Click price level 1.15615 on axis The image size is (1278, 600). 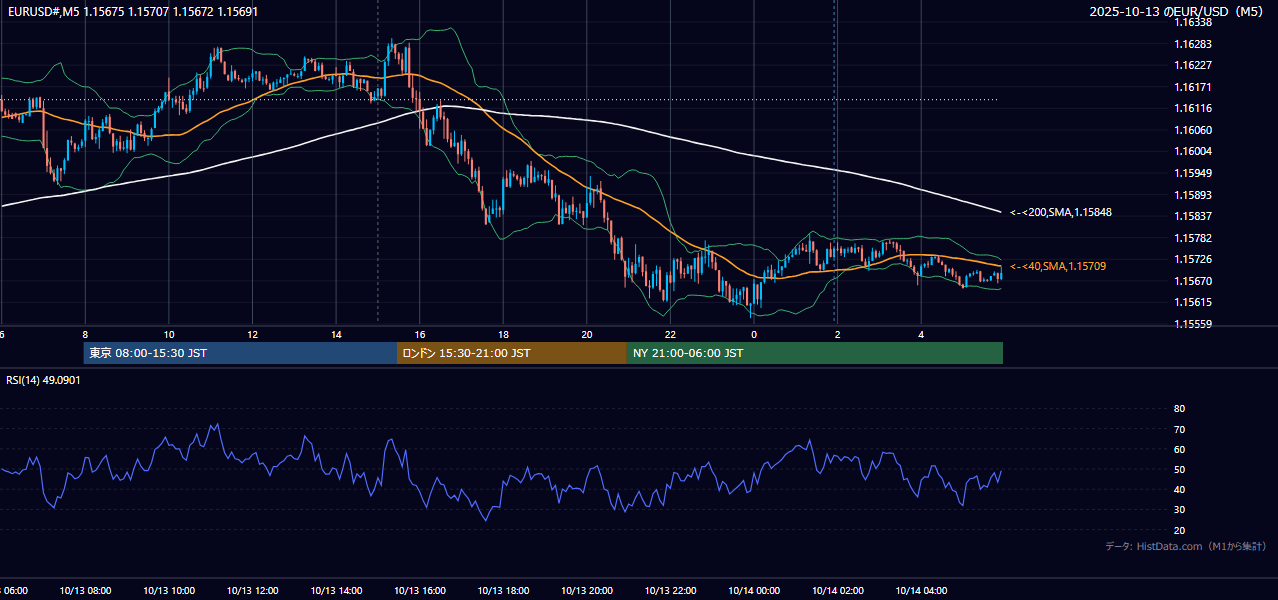[x=1192, y=302]
